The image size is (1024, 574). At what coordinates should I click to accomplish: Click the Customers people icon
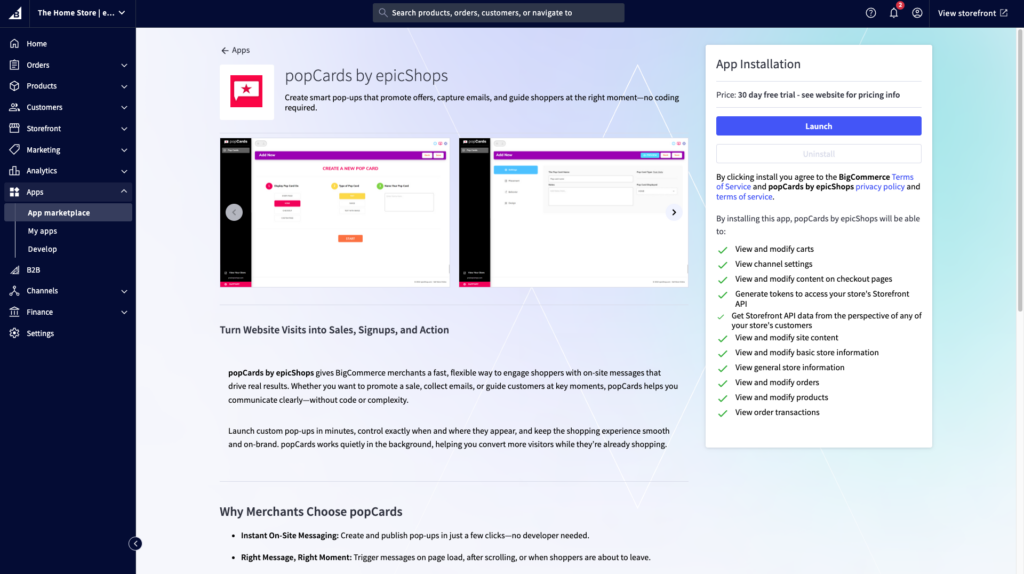pyautogui.click(x=14, y=107)
